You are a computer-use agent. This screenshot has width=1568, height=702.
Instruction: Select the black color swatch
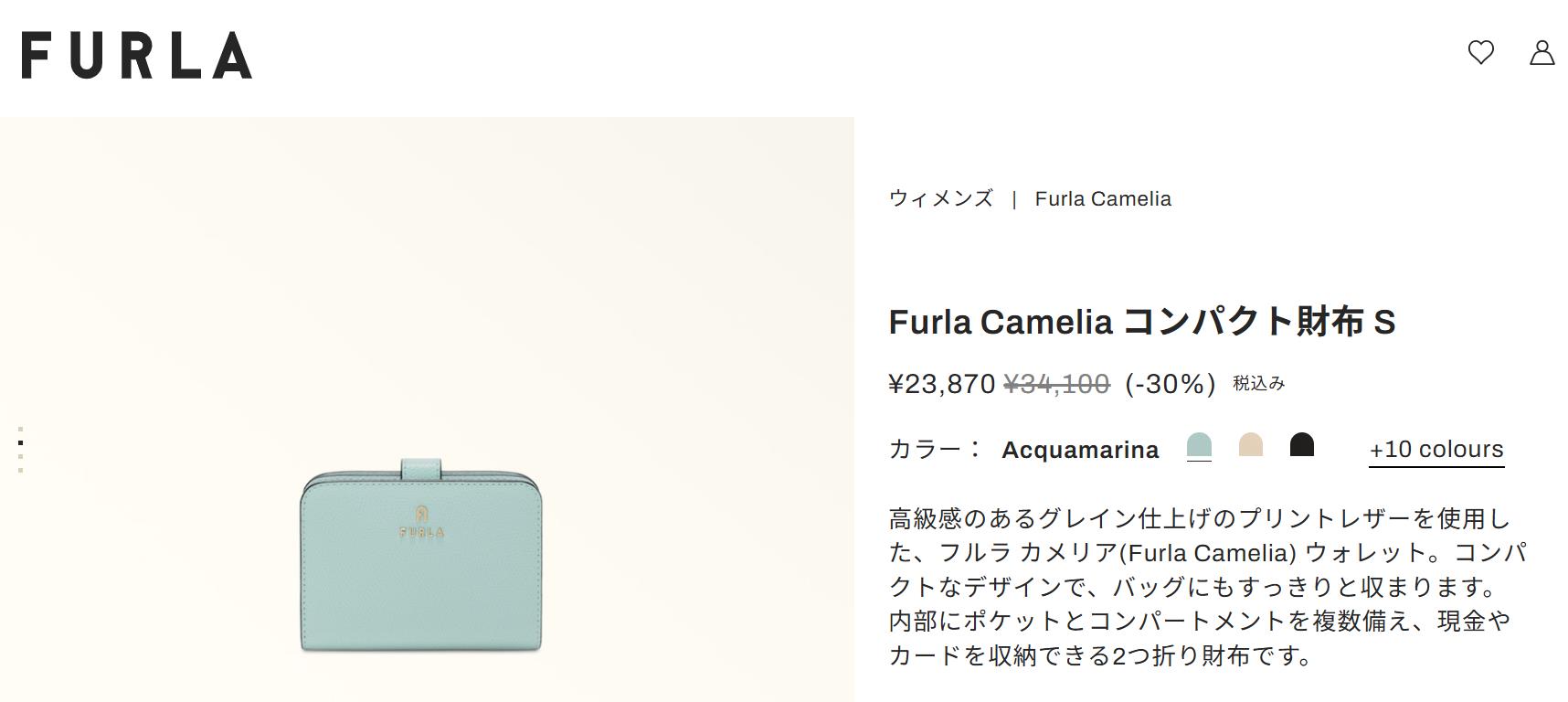click(x=1301, y=446)
